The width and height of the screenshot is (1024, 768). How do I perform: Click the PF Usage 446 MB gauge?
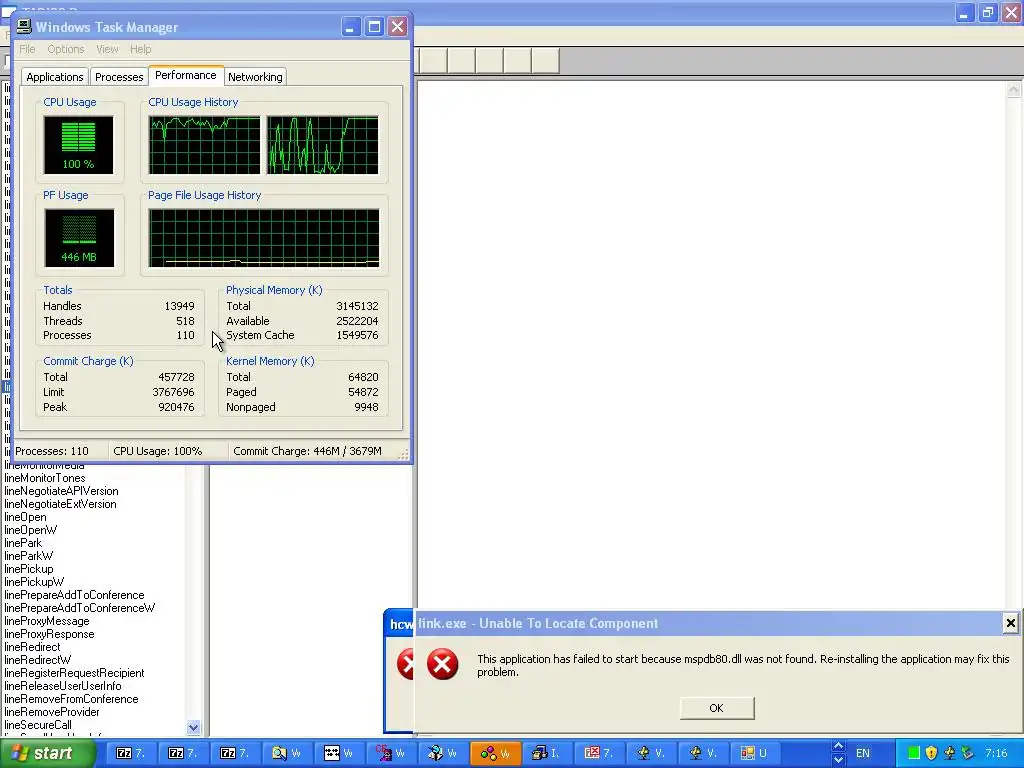[79, 238]
